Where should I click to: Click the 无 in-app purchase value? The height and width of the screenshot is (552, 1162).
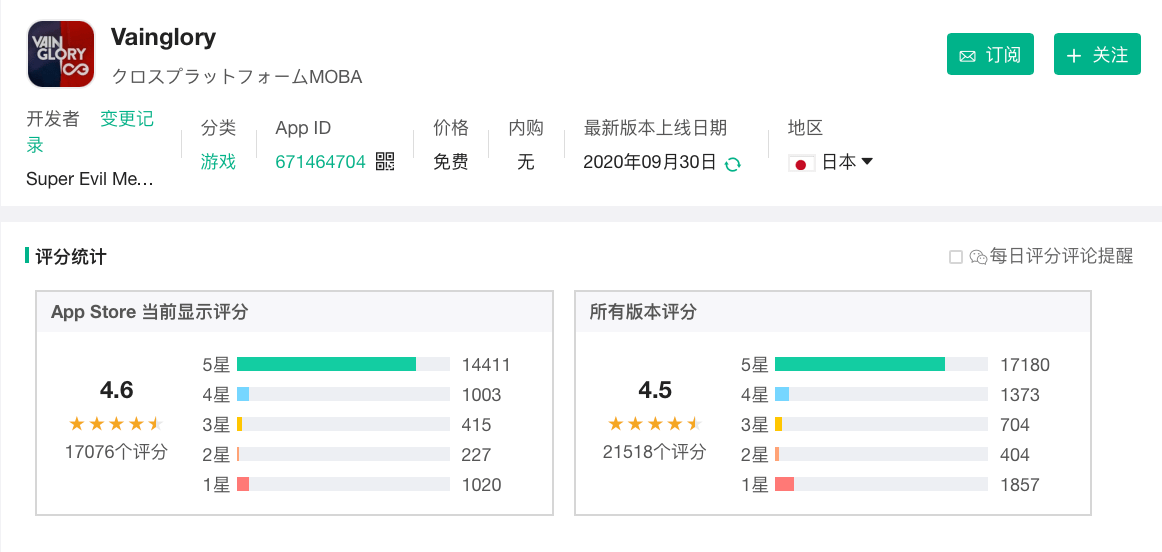525,162
